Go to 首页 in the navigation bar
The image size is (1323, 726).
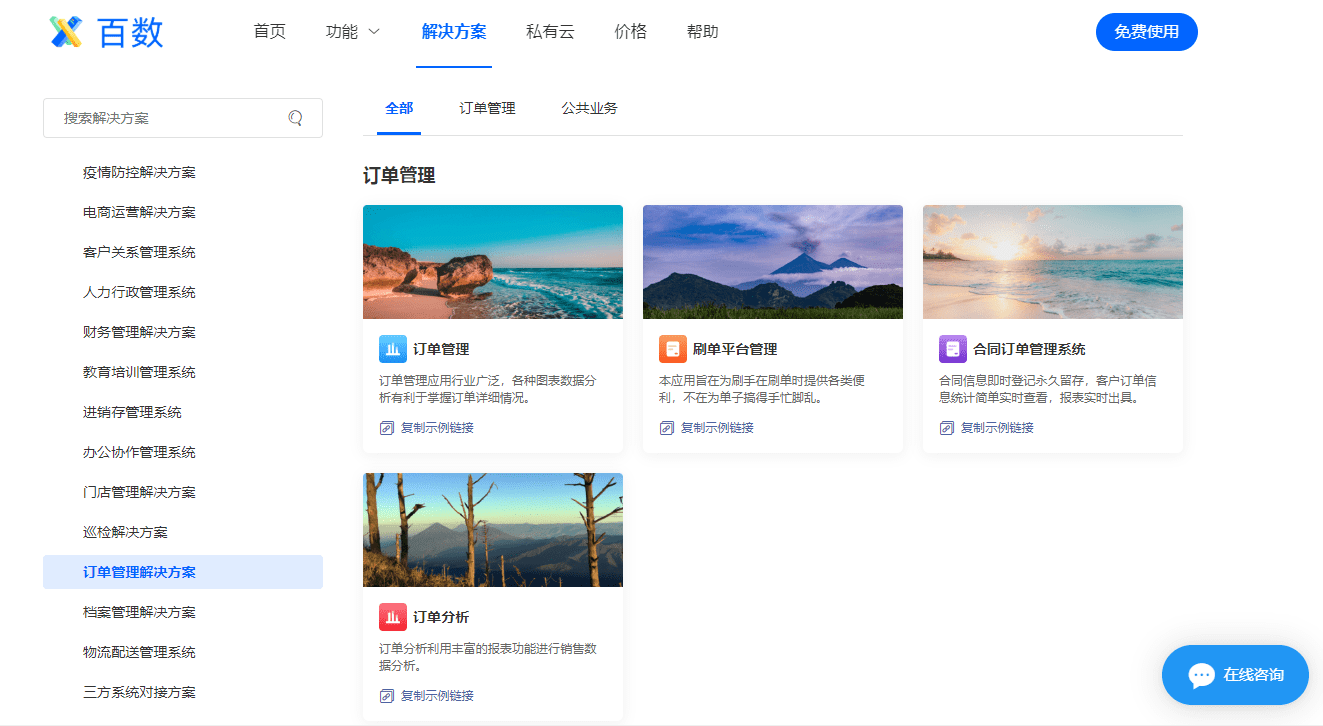tap(270, 32)
